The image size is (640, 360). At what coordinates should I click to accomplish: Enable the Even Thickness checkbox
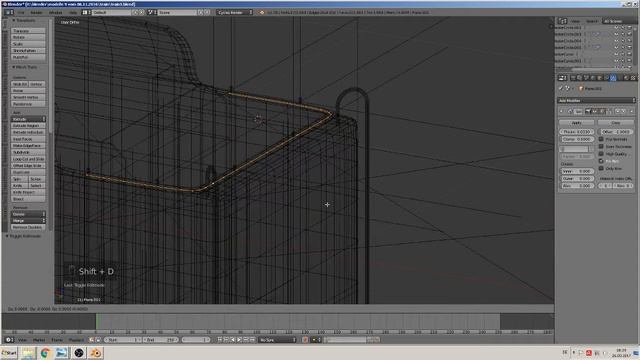[x=601, y=147]
